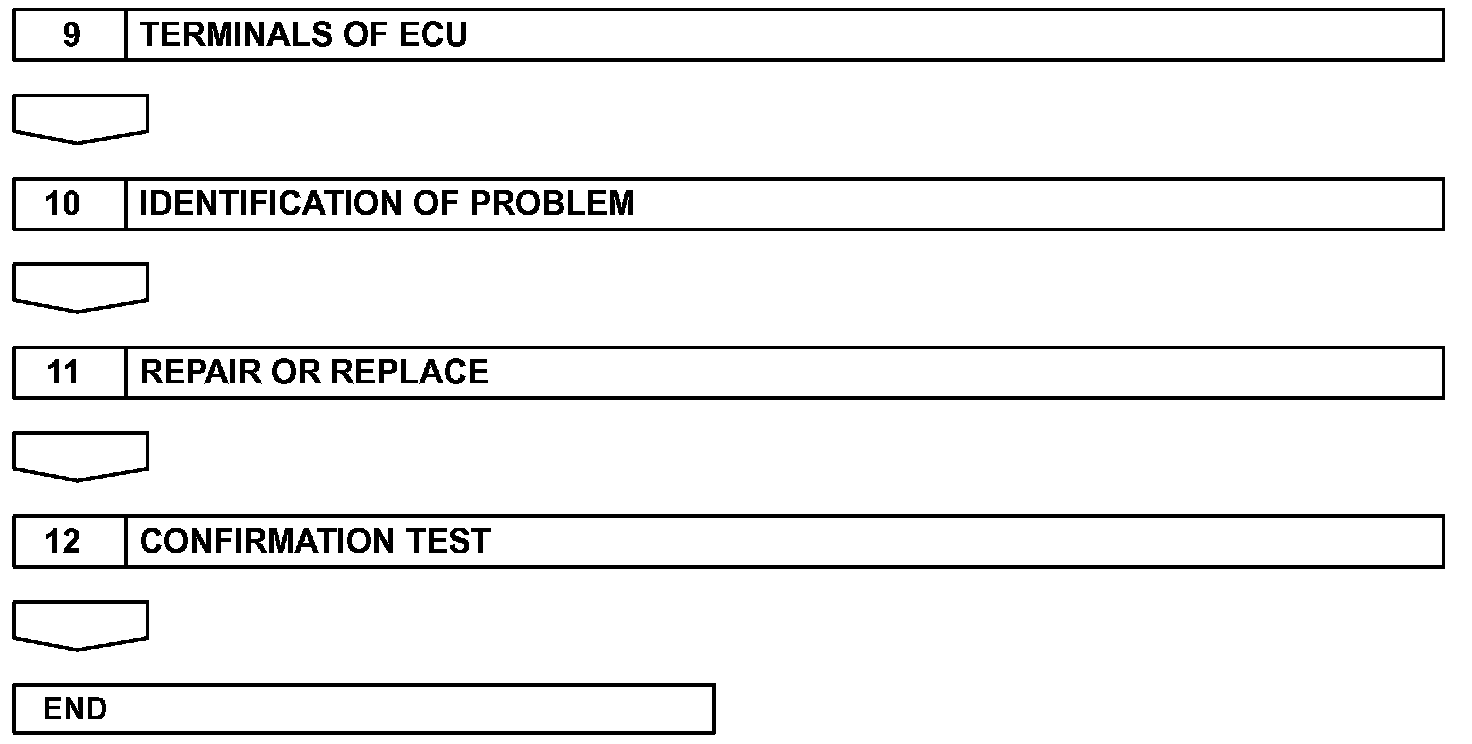The width and height of the screenshot is (1472, 744).
Task: Click the word CONFIRMATION in step 12
Action: point(270,542)
